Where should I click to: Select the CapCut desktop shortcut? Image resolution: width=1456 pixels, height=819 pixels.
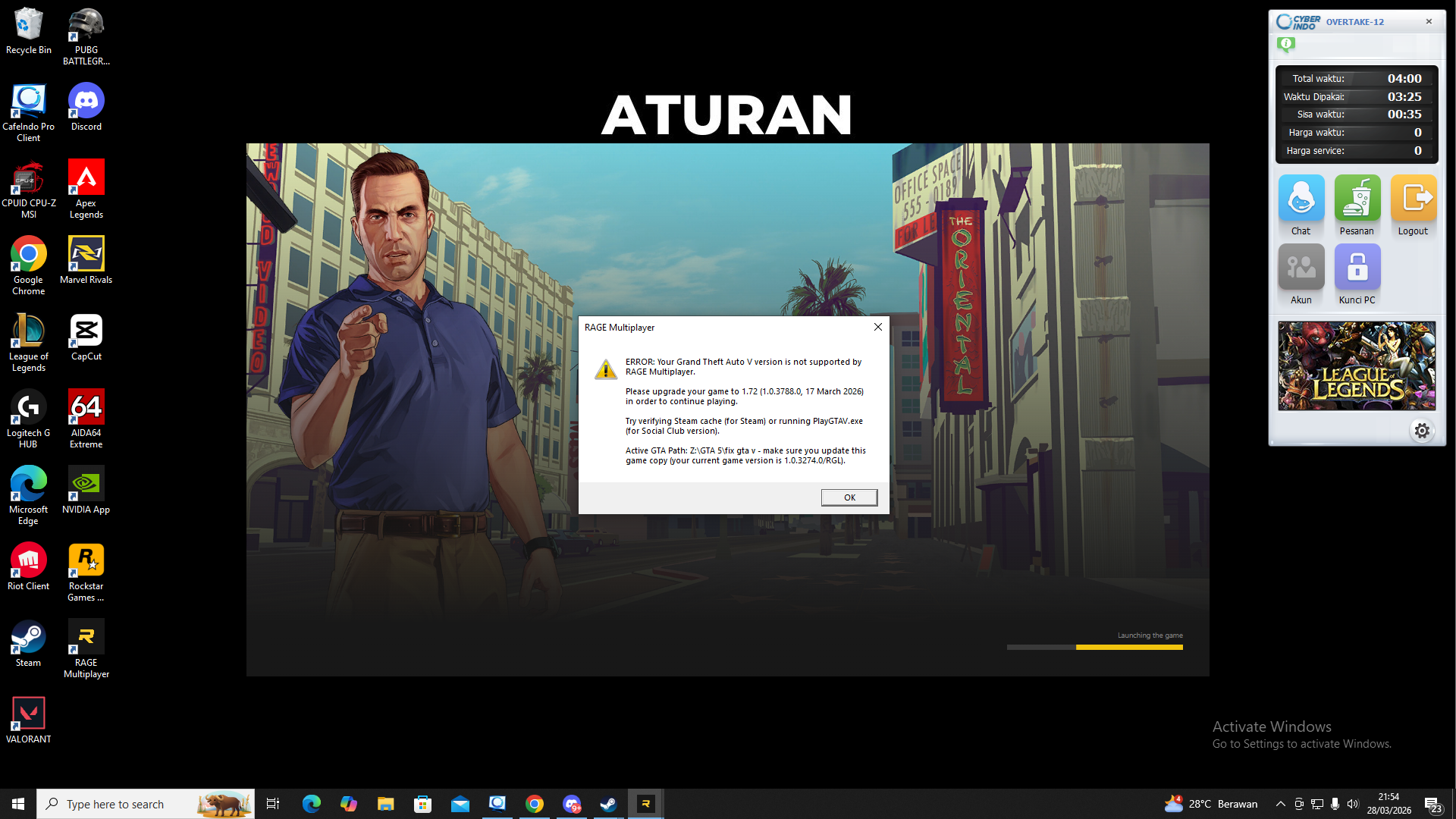(86, 337)
